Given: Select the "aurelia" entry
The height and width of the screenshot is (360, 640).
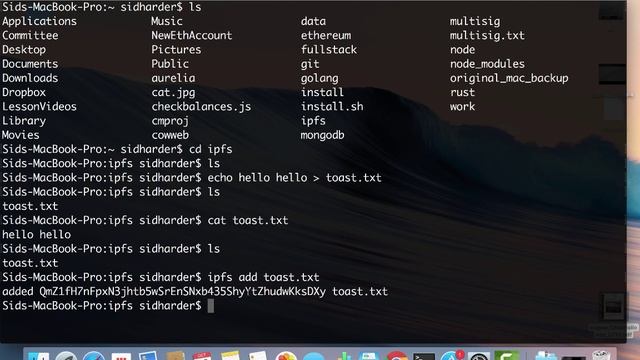Looking at the screenshot, I should point(173,78).
